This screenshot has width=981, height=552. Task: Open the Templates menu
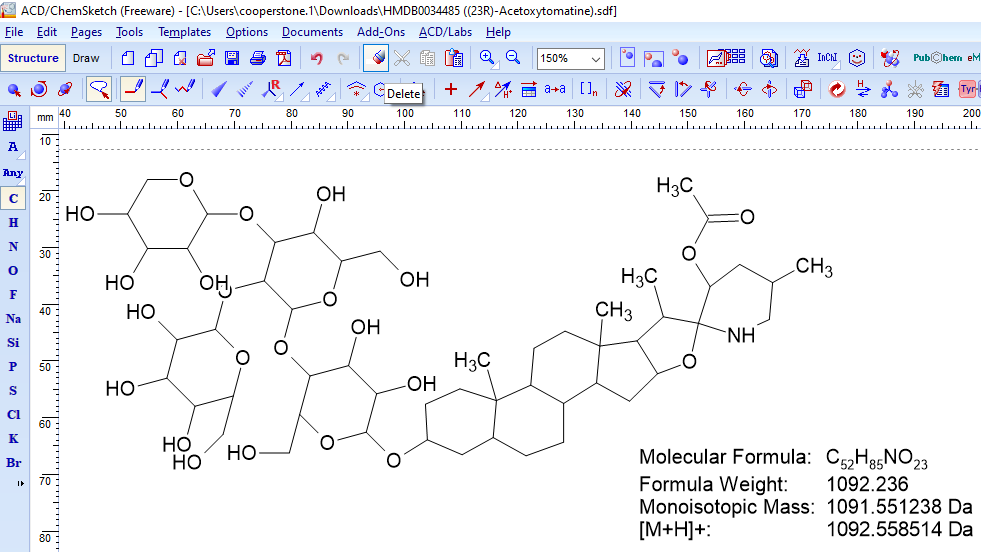(184, 32)
